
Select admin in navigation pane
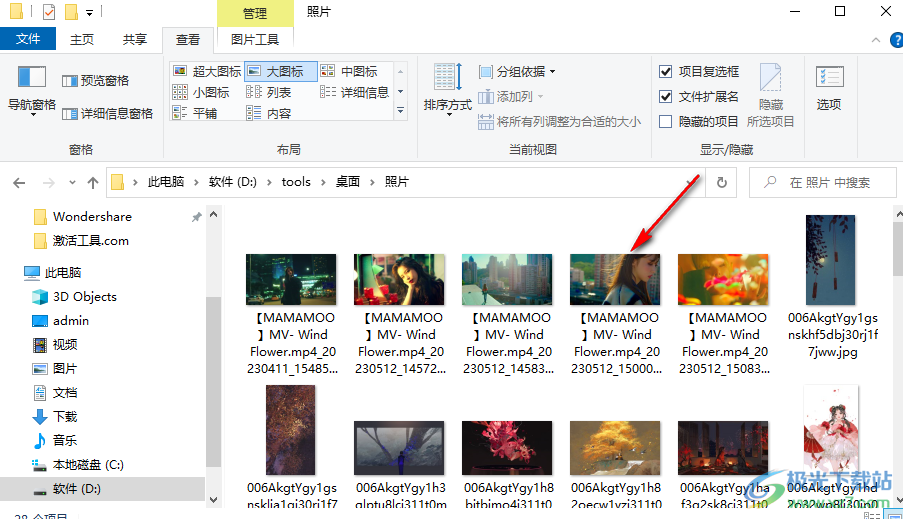coord(60,321)
